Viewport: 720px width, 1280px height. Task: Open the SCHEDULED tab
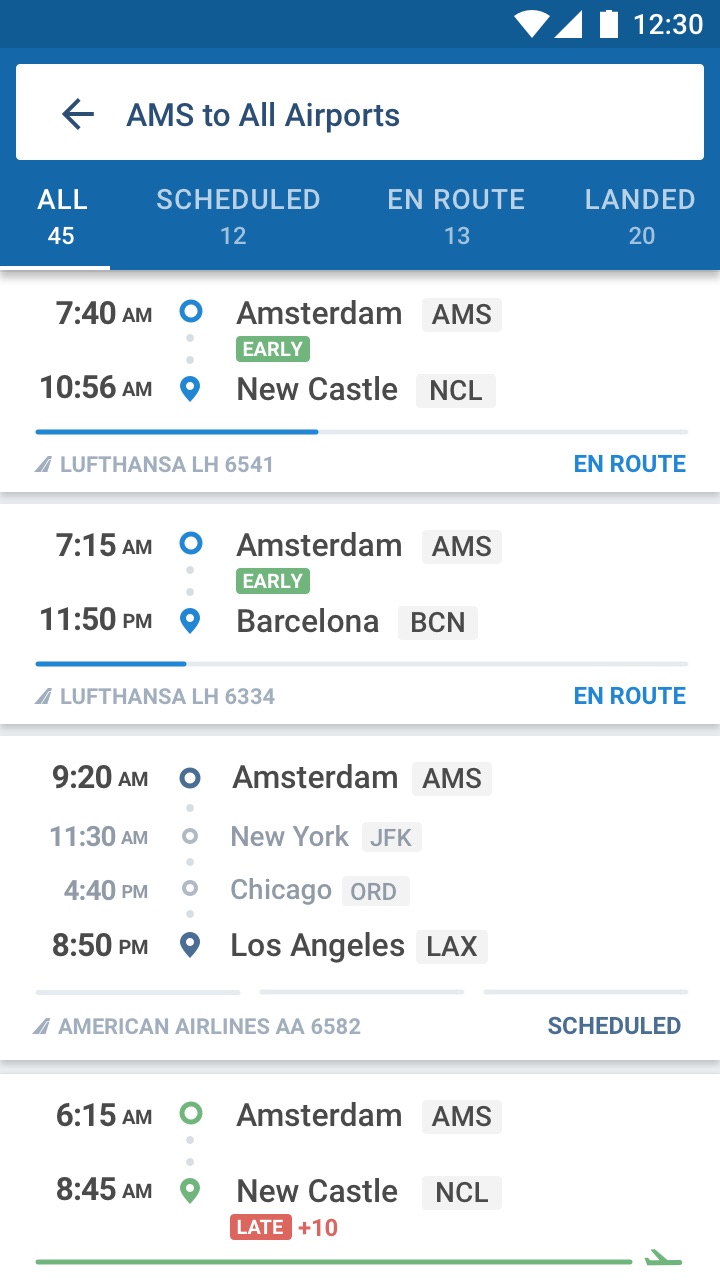coord(237,216)
